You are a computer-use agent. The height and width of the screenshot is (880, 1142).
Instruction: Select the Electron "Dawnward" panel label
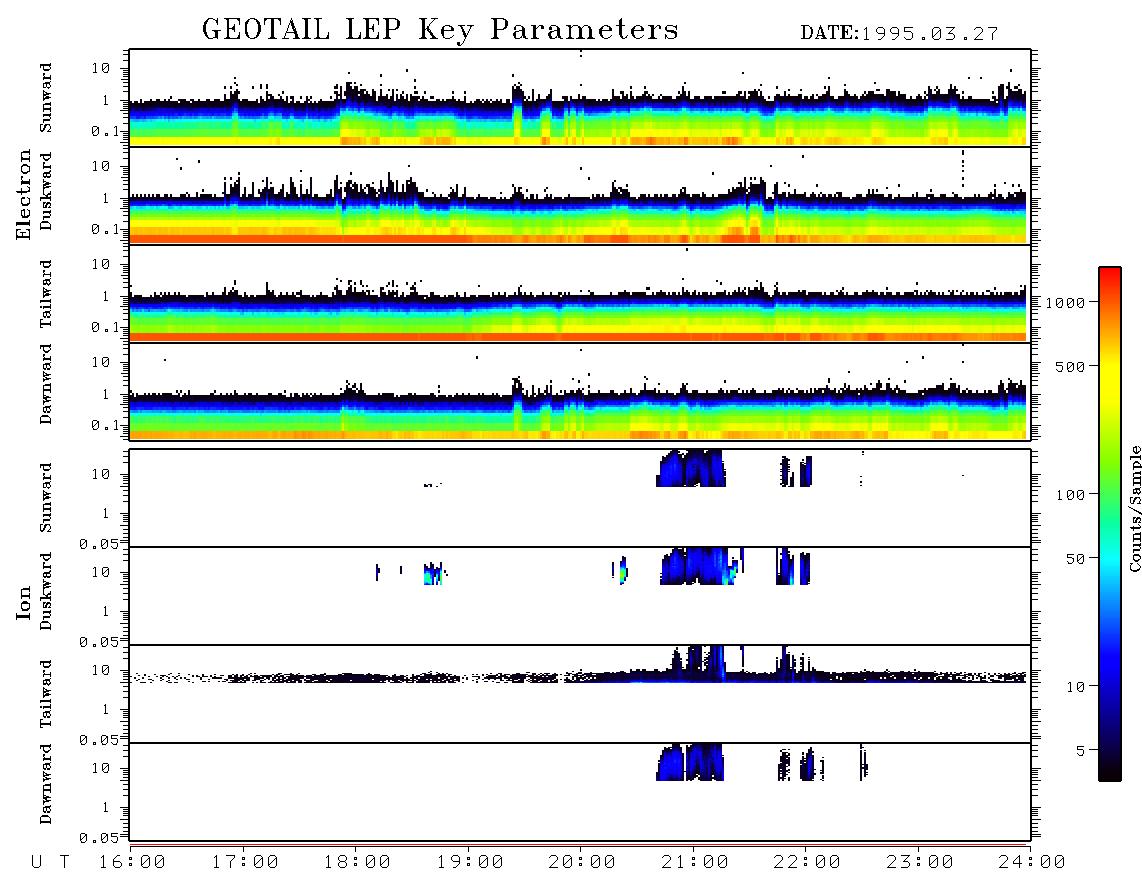point(46,384)
